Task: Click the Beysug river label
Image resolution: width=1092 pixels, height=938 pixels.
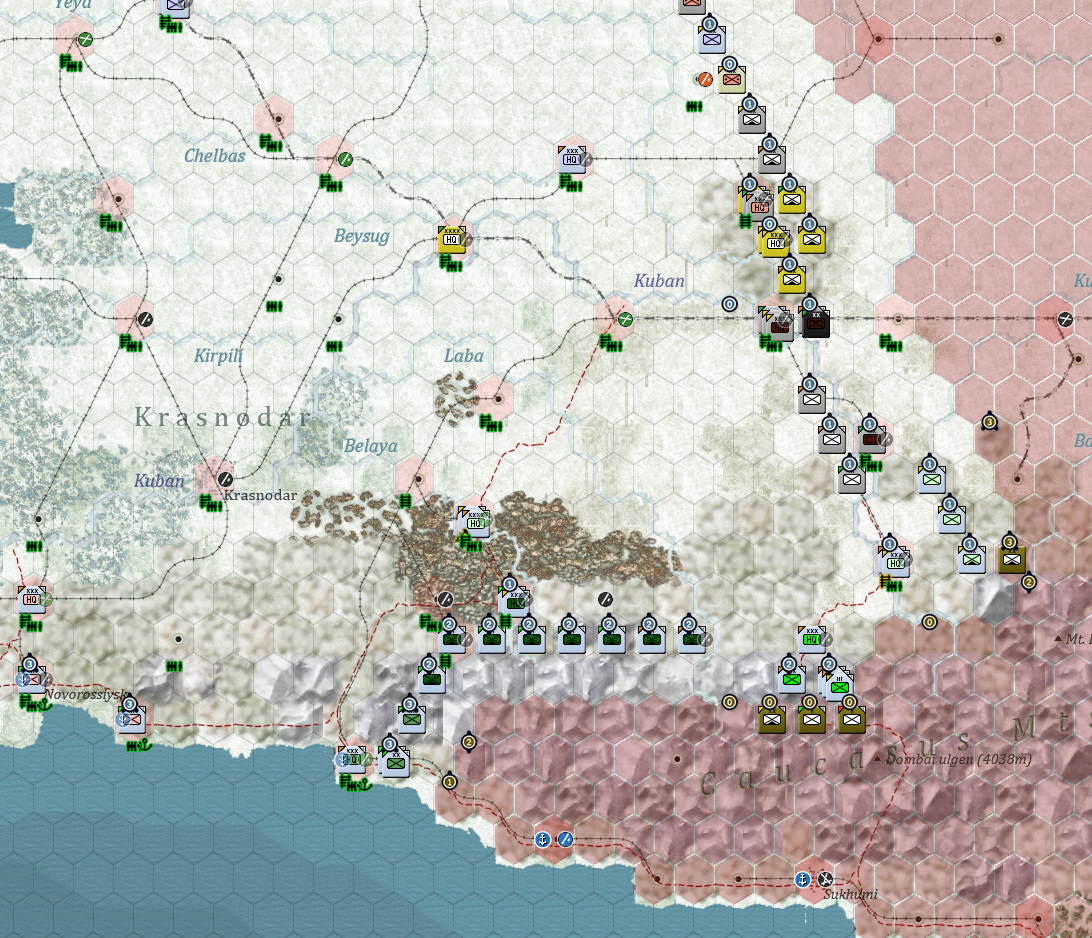Action: point(361,236)
